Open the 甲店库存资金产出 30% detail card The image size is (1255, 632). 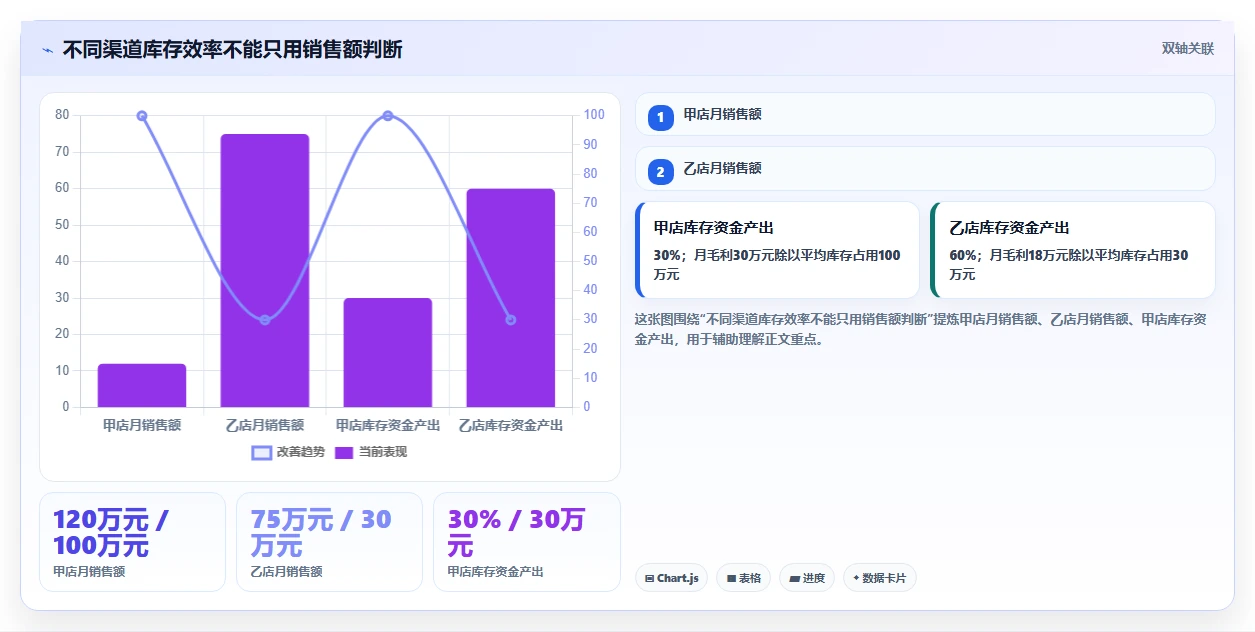[777, 250]
